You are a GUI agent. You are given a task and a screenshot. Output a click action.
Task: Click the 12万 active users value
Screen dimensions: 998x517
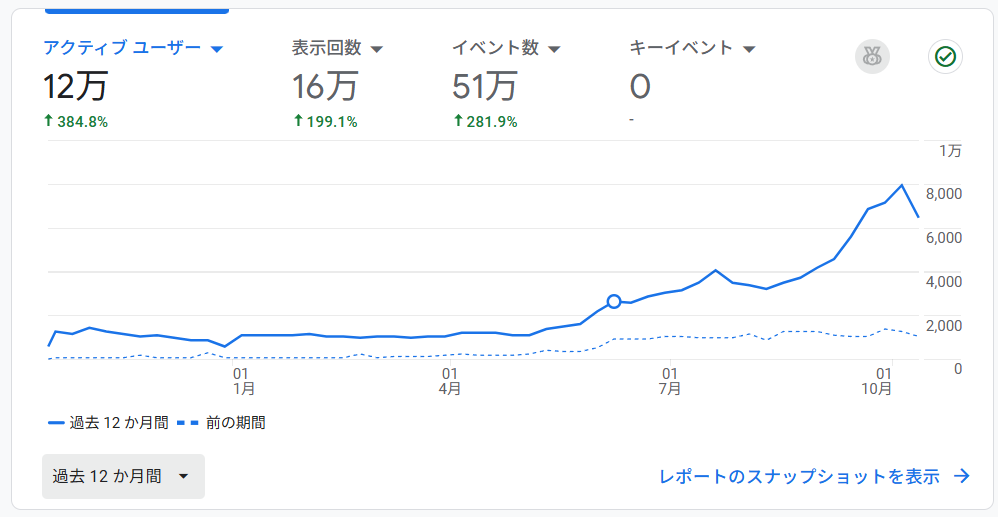pos(75,87)
